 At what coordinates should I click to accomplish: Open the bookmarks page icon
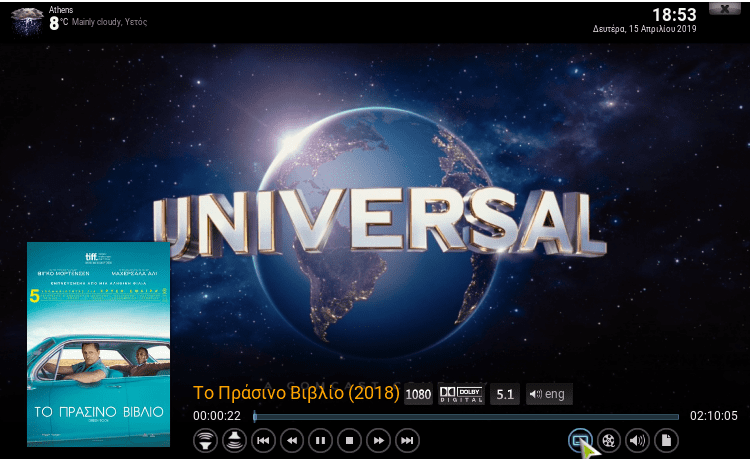point(666,440)
